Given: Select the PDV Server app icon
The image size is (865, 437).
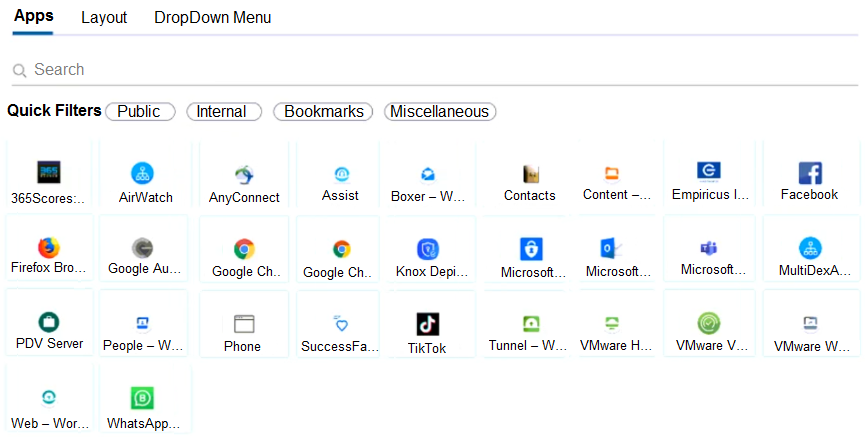Looking at the screenshot, I should pos(49,322).
